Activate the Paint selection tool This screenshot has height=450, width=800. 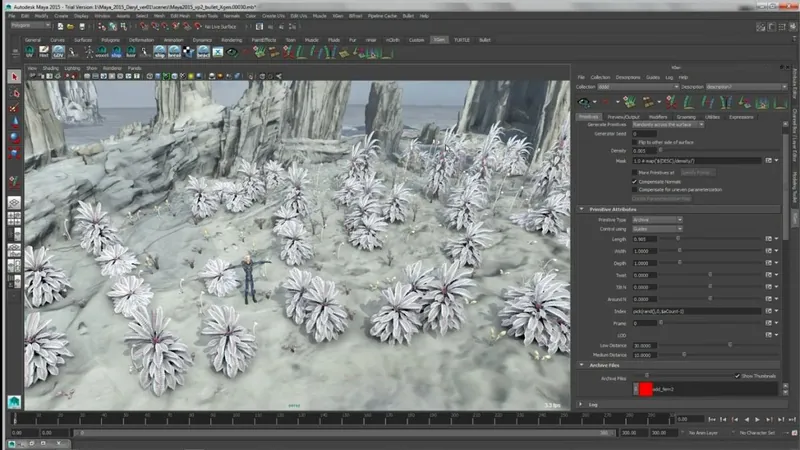click(14, 108)
